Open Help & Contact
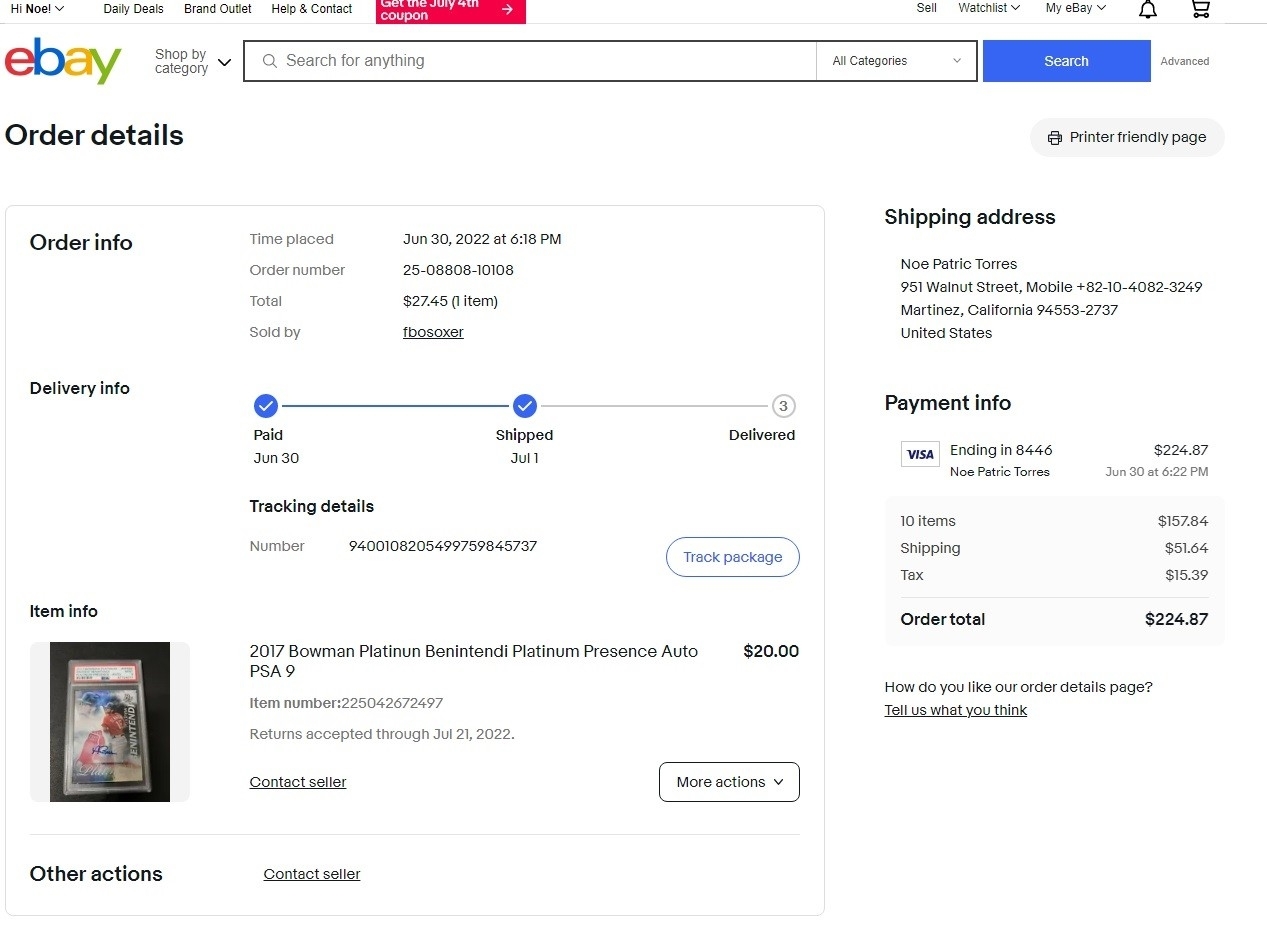This screenshot has width=1267, height=935. click(x=312, y=9)
